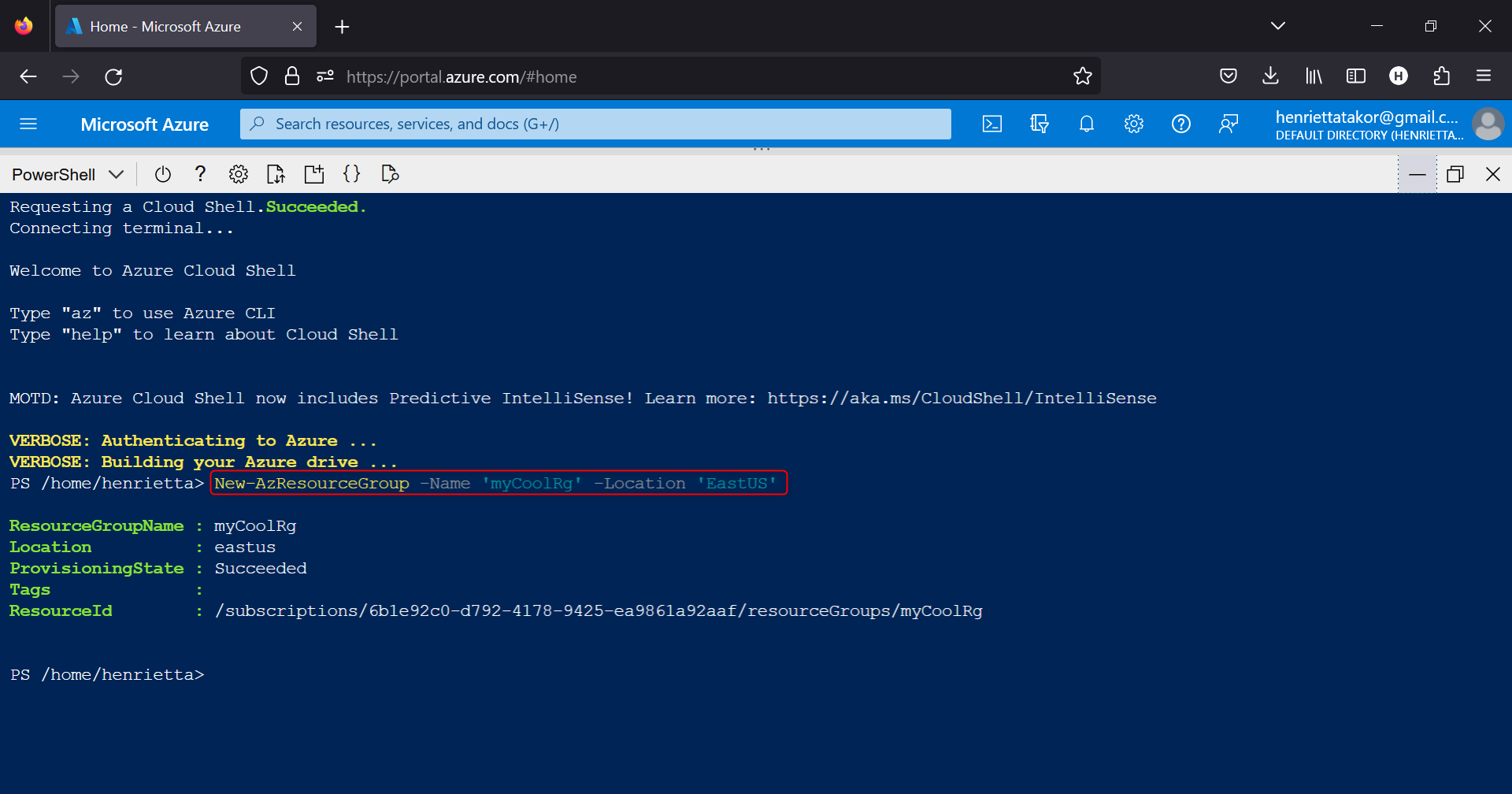Focus the Search resources, services, and docs box
Viewport: 1512px width, 794px height.
click(x=595, y=124)
